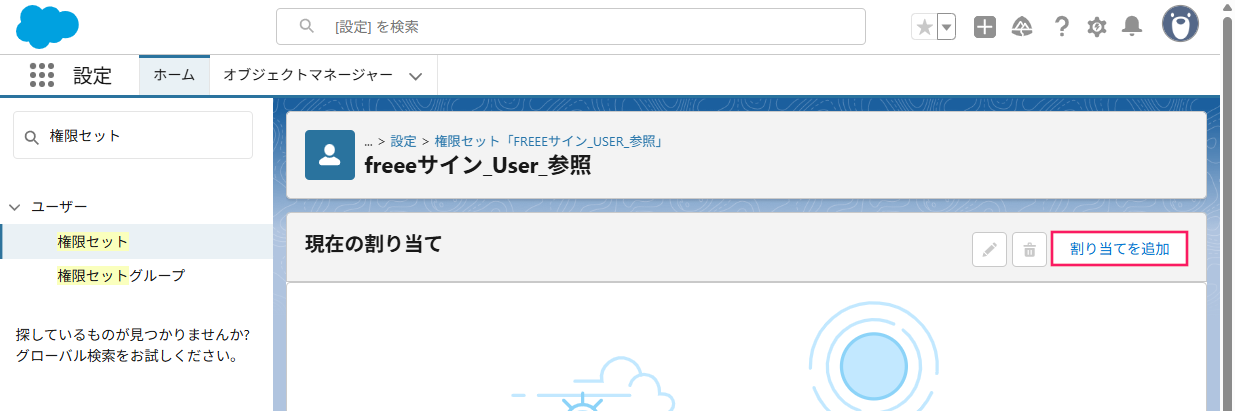Screen dimensions: 1235x411
Task: Click the Salesforce cloud logo
Action: pyautogui.click(x=47, y=27)
